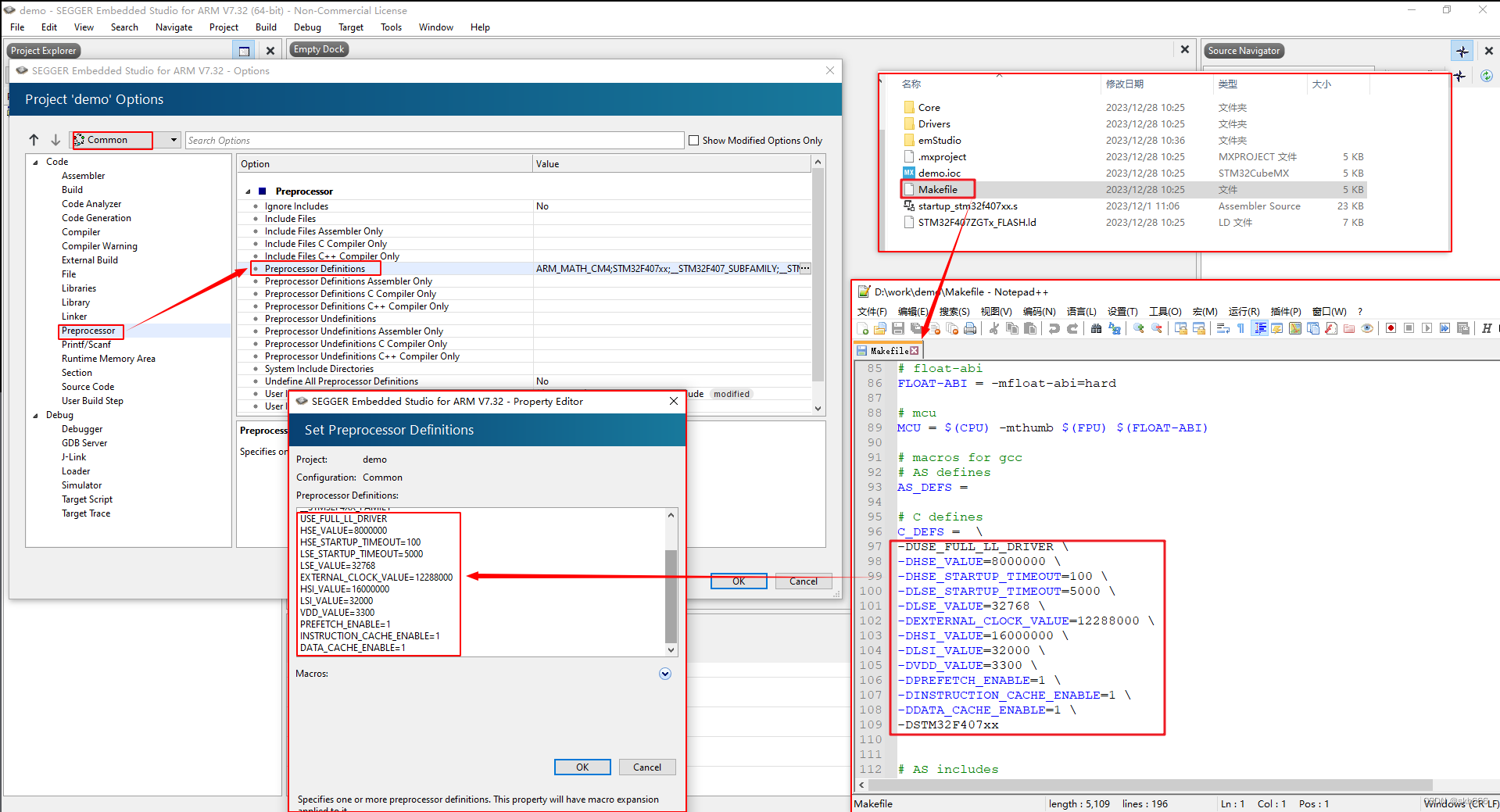Click the Undo icon in Notepad++
The image size is (1500, 812).
coord(1054,328)
